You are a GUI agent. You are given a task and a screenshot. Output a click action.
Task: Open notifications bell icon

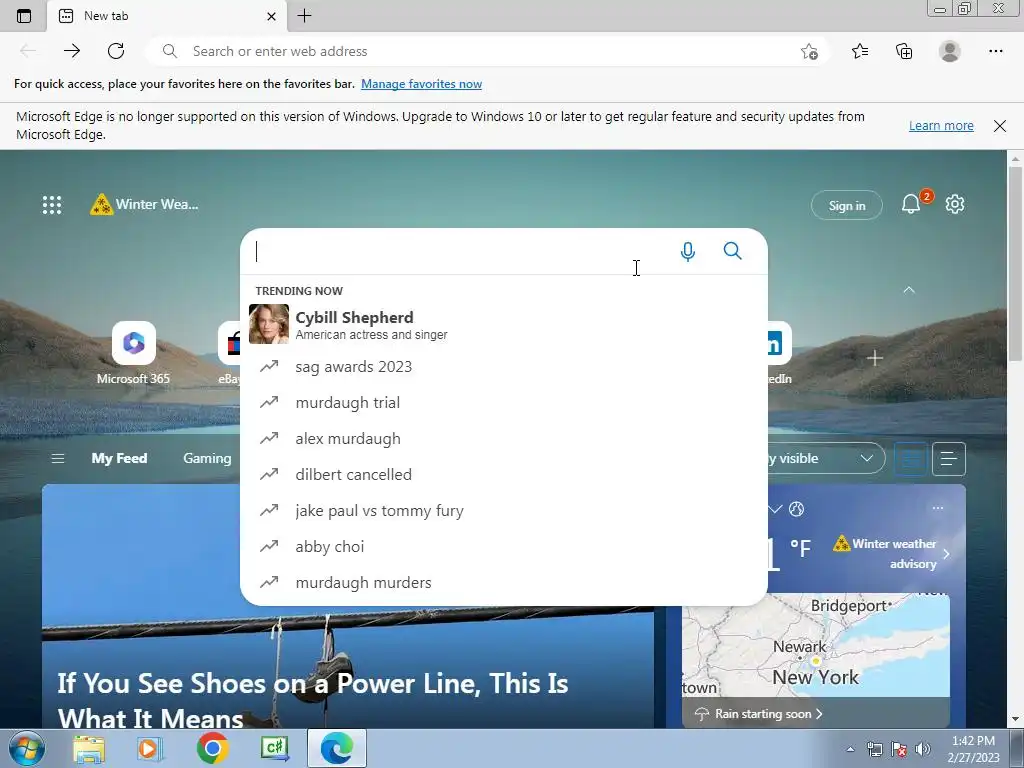tap(911, 204)
